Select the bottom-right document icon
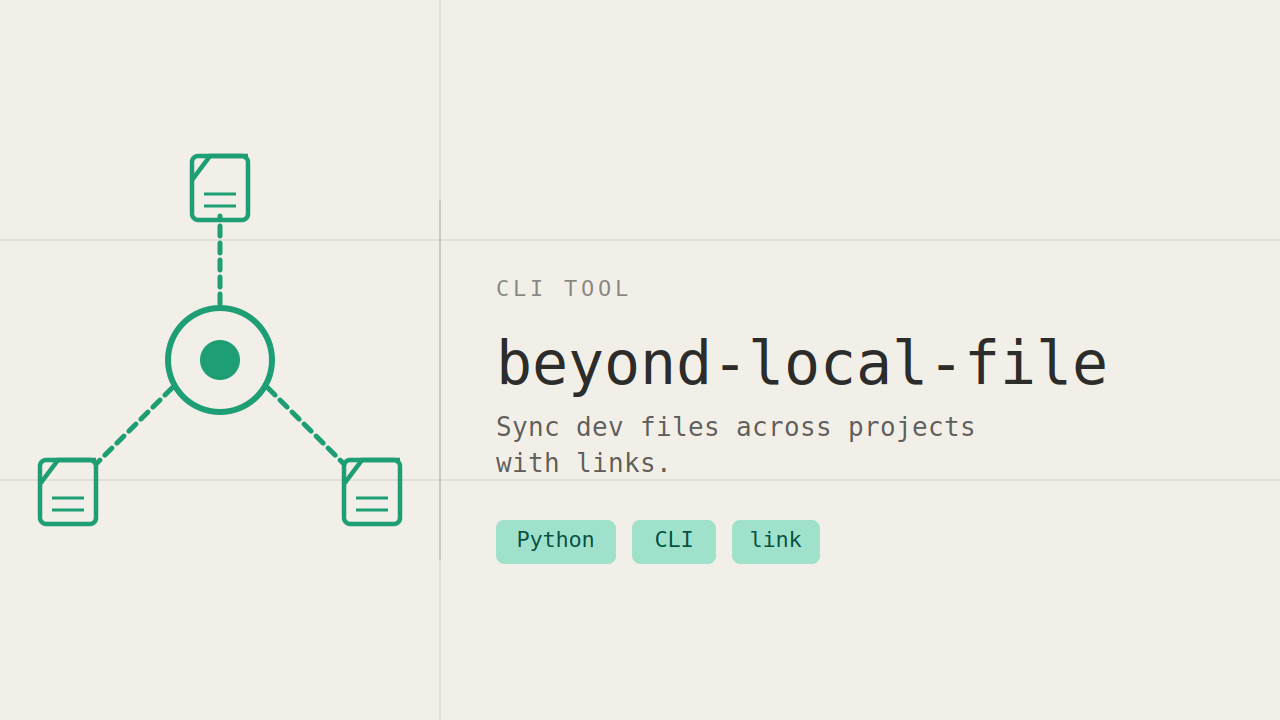This screenshot has width=1280, height=720. 372,492
